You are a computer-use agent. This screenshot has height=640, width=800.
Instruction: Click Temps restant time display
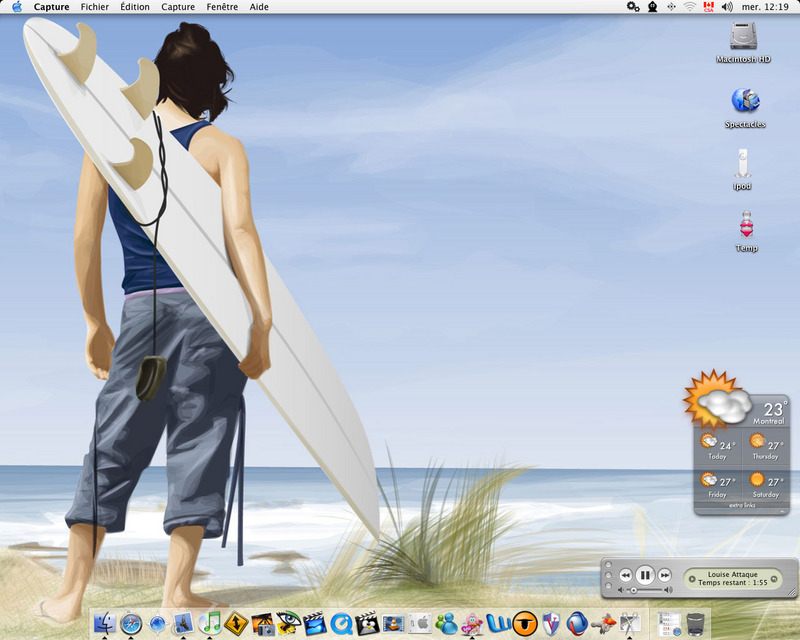733,582
